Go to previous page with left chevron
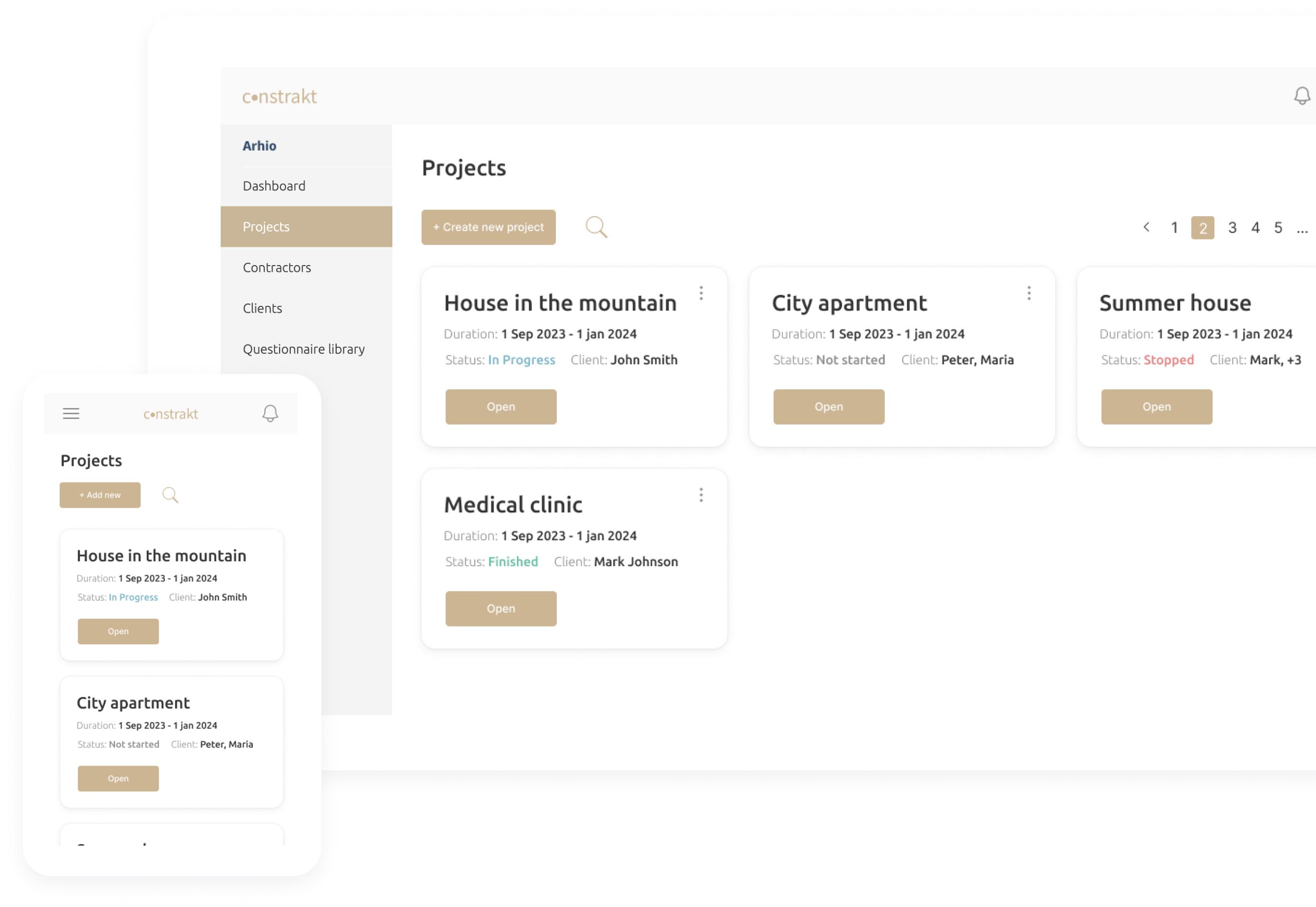The height and width of the screenshot is (907, 1316). tap(1146, 227)
